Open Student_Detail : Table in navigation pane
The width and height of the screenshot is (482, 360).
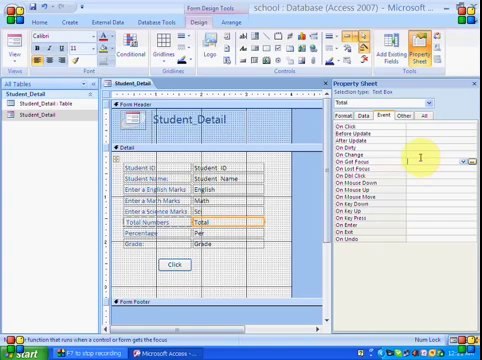tap(46, 104)
